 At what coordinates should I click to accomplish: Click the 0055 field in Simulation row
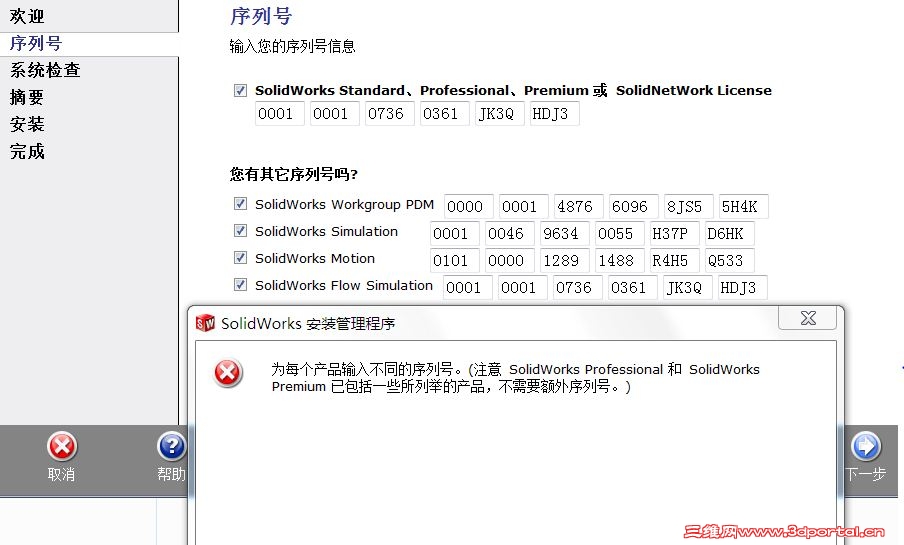pyautogui.click(x=620, y=234)
